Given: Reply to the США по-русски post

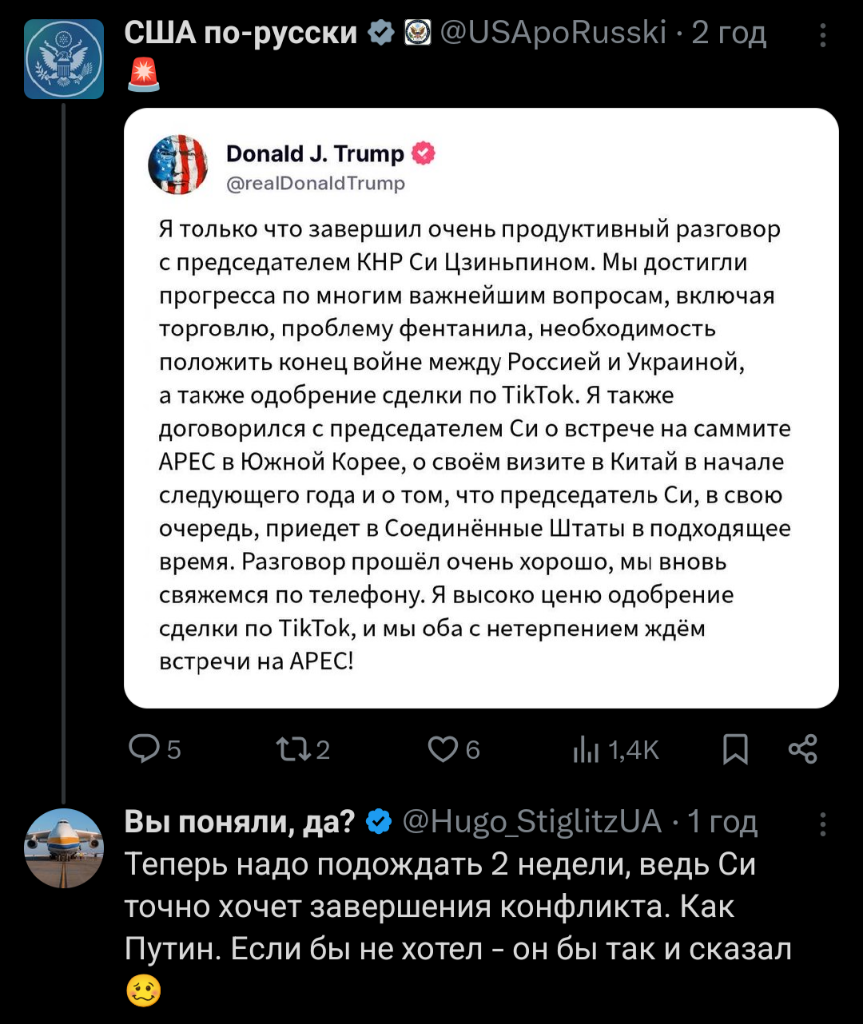Looking at the screenshot, I should [x=146, y=749].
